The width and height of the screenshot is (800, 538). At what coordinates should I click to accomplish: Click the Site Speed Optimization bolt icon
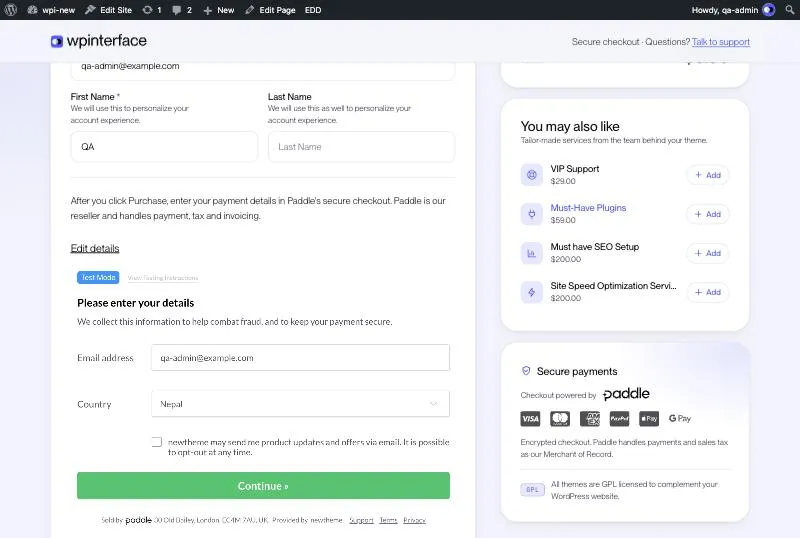click(532, 292)
